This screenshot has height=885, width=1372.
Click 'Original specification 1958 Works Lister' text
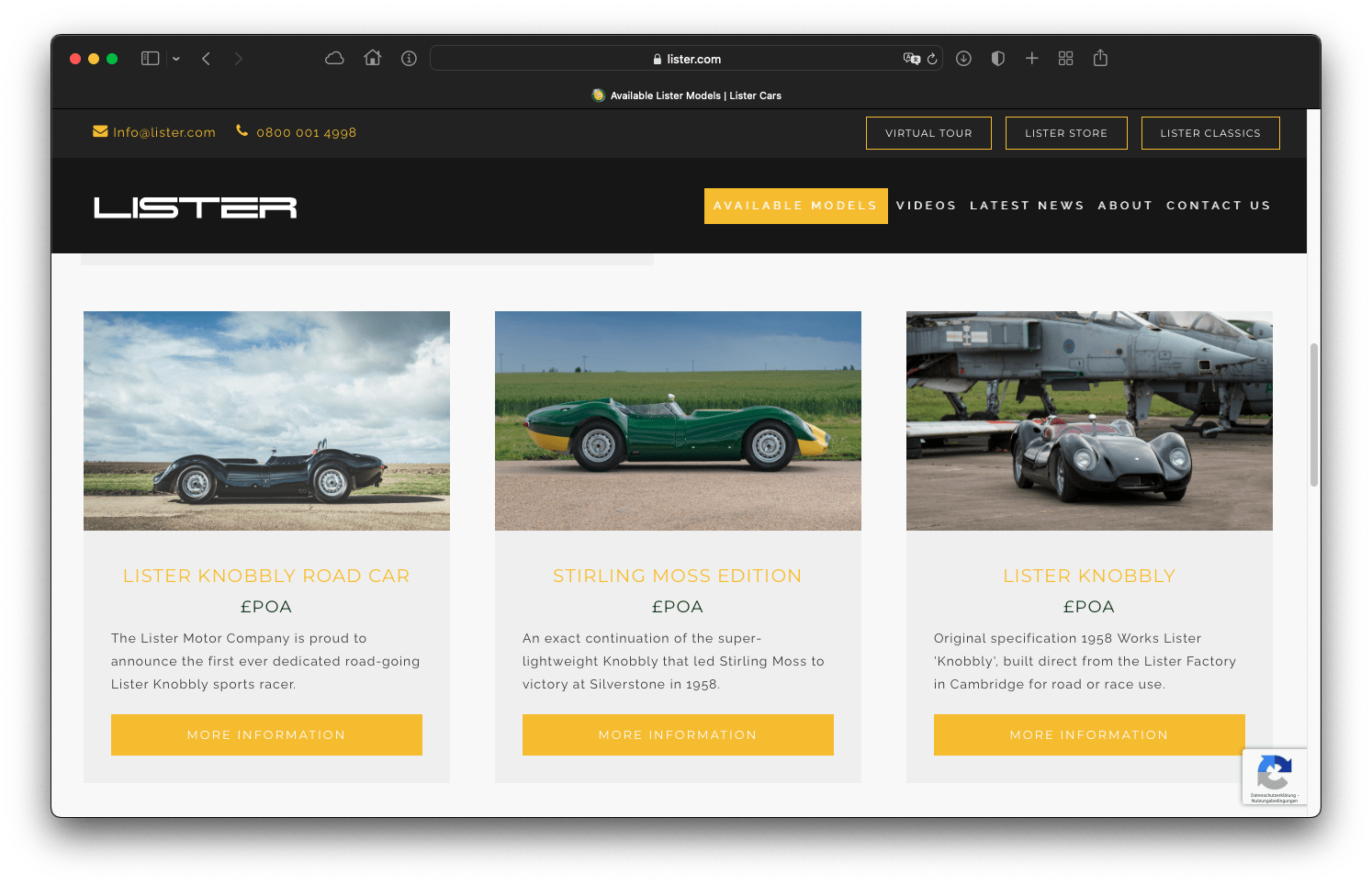[1067, 638]
